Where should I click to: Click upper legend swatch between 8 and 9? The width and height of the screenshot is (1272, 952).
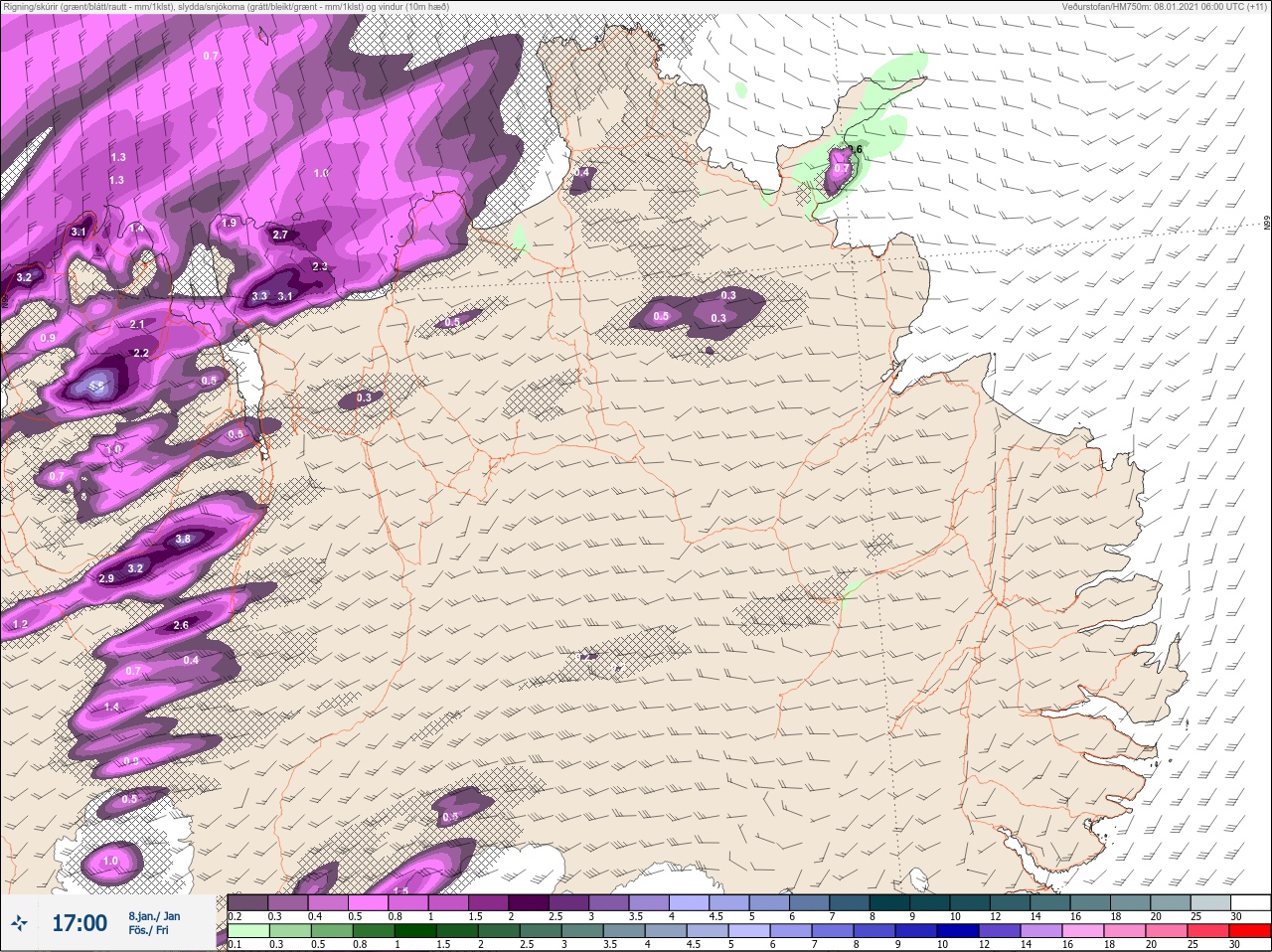[892, 902]
